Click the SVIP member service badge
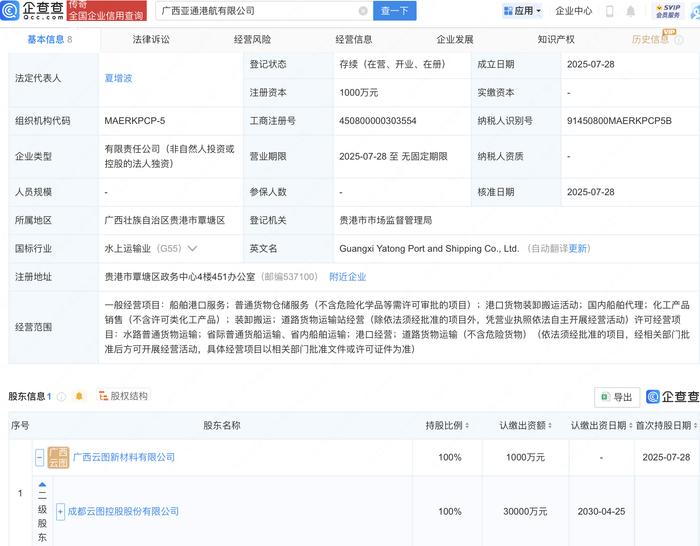 pyautogui.click(x=668, y=11)
